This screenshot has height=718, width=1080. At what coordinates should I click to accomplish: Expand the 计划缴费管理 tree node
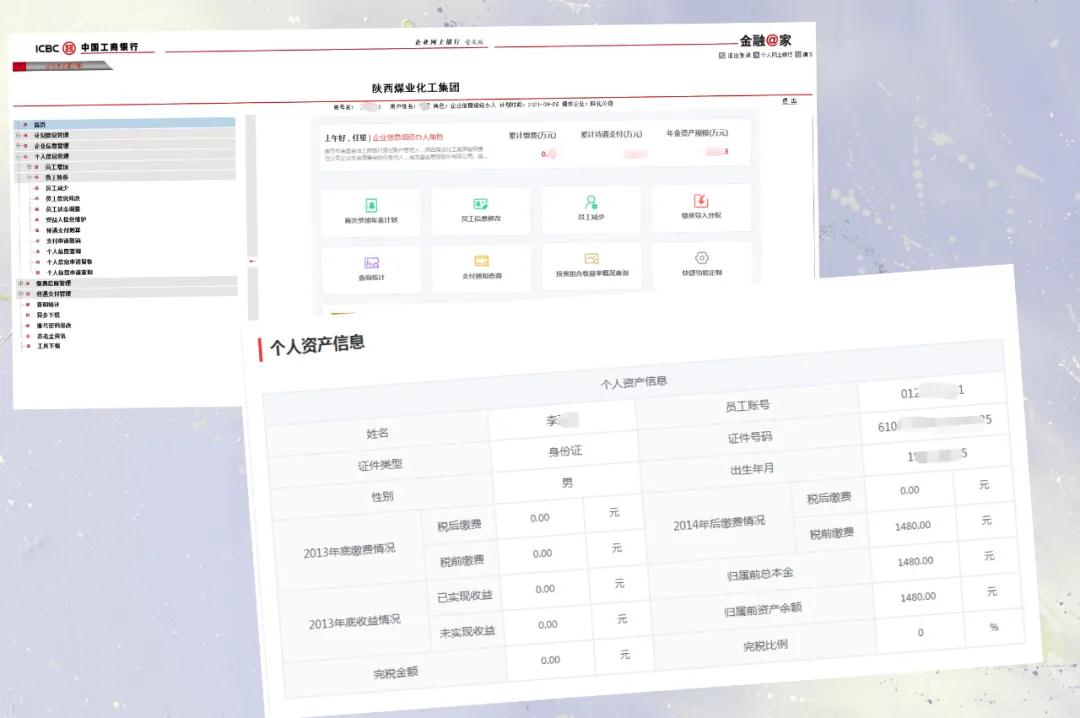coord(17,135)
